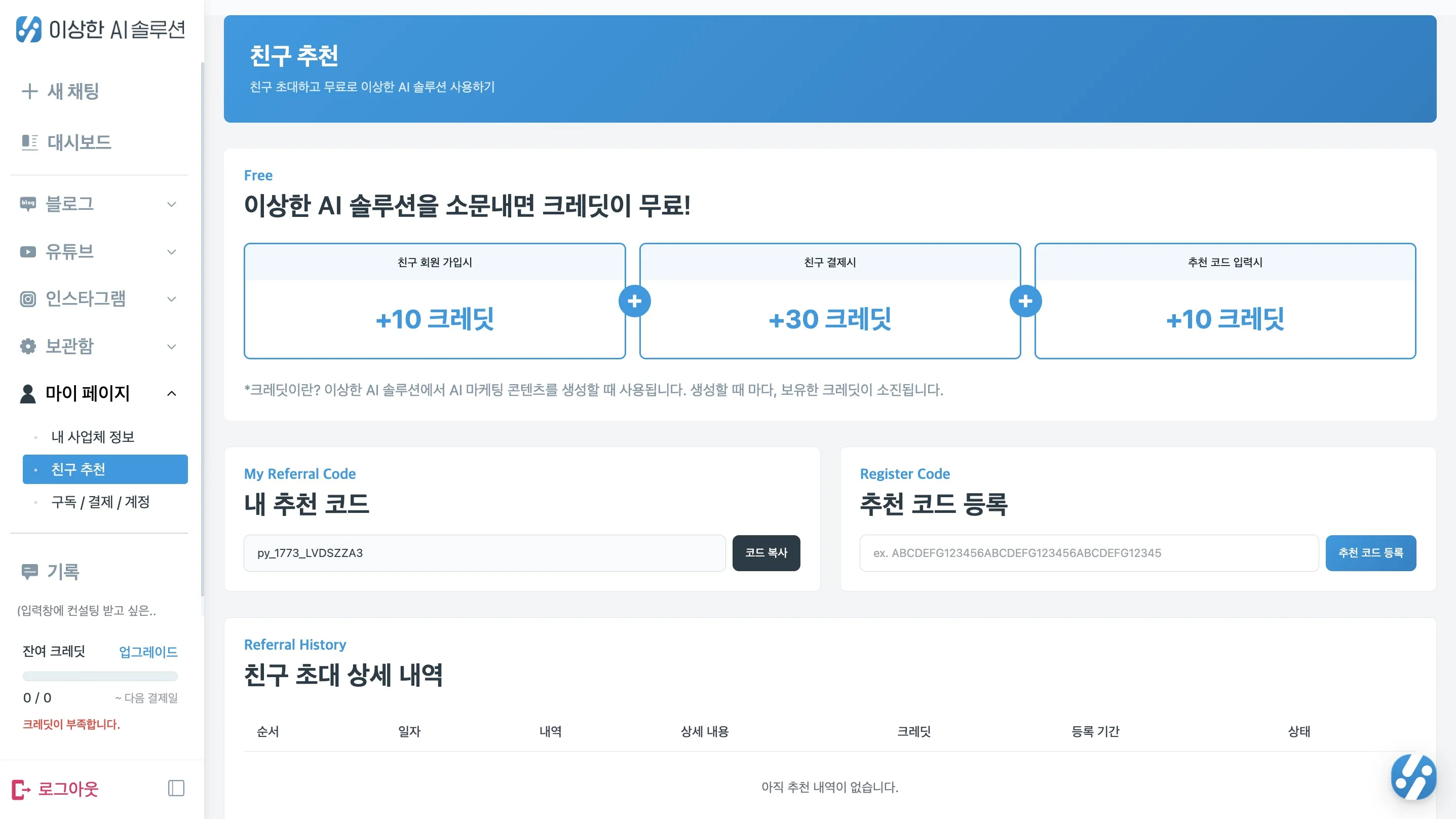
Task: Click the 보관함 gear icon
Action: pyautogui.click(x=28, y=346)
